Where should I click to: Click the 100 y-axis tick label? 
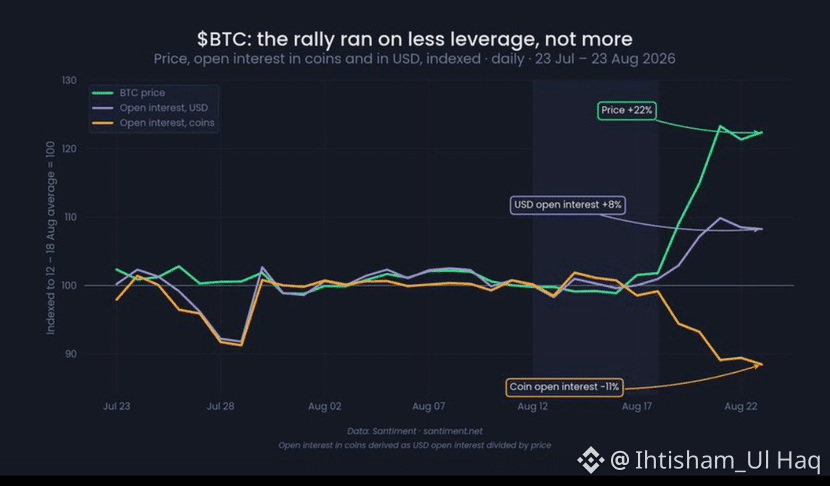tap(69, 285)
